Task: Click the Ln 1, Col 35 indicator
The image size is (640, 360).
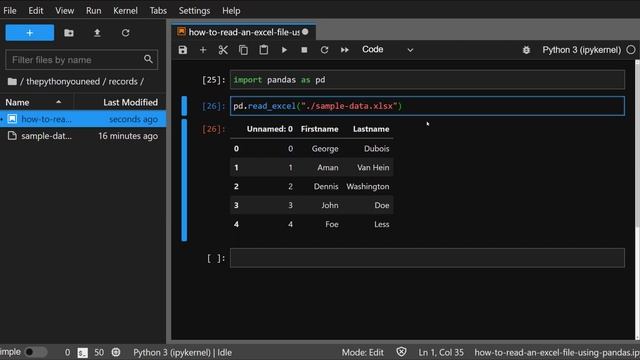Action: (441, 352)
